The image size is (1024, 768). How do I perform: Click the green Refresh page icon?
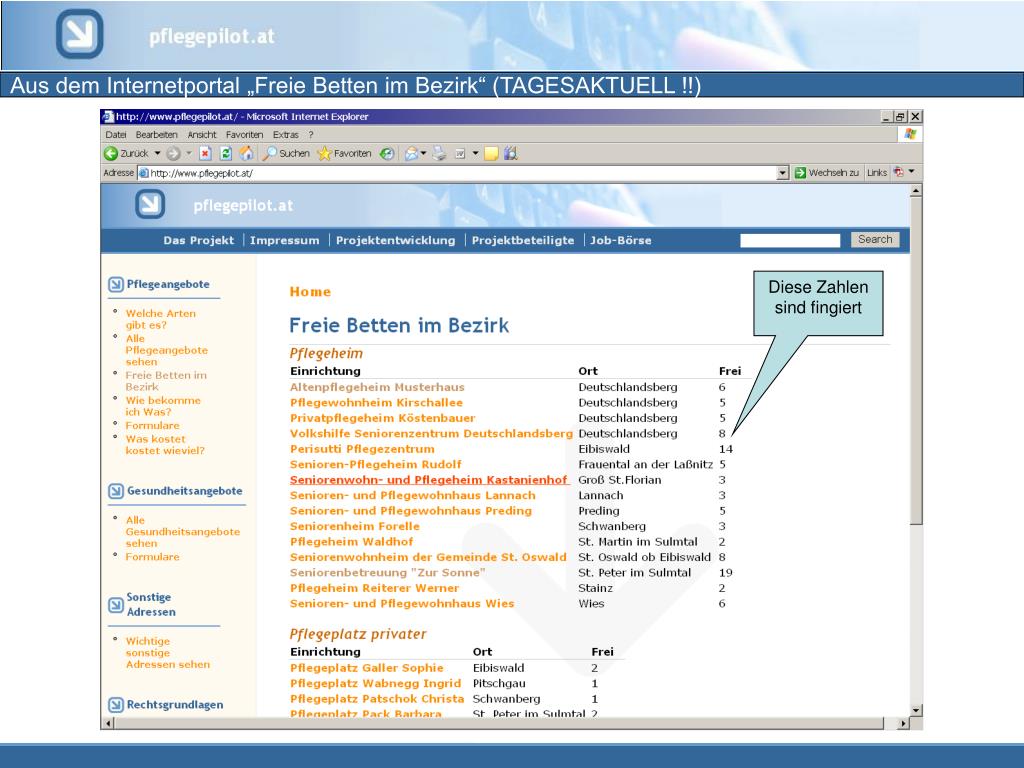click(225, 153)
